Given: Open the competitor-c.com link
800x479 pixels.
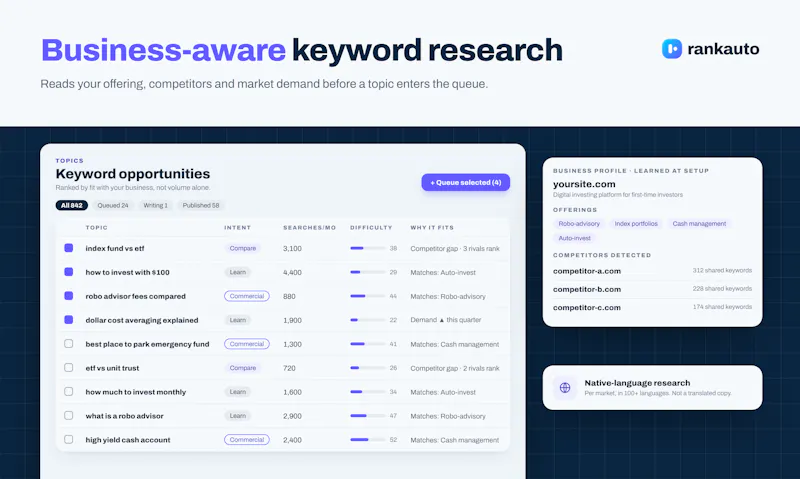Looking at the screenshot, I should [587, 308].
